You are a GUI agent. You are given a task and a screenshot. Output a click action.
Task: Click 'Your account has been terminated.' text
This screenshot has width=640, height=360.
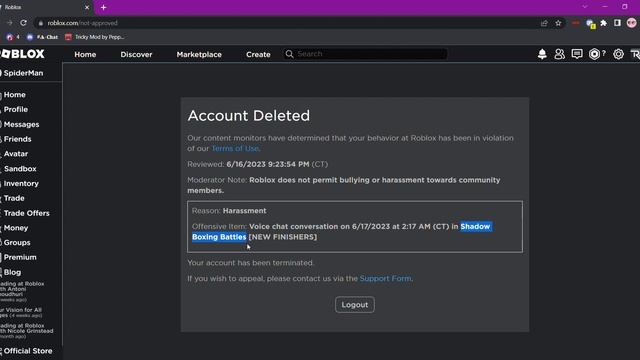tap(251, 263)
